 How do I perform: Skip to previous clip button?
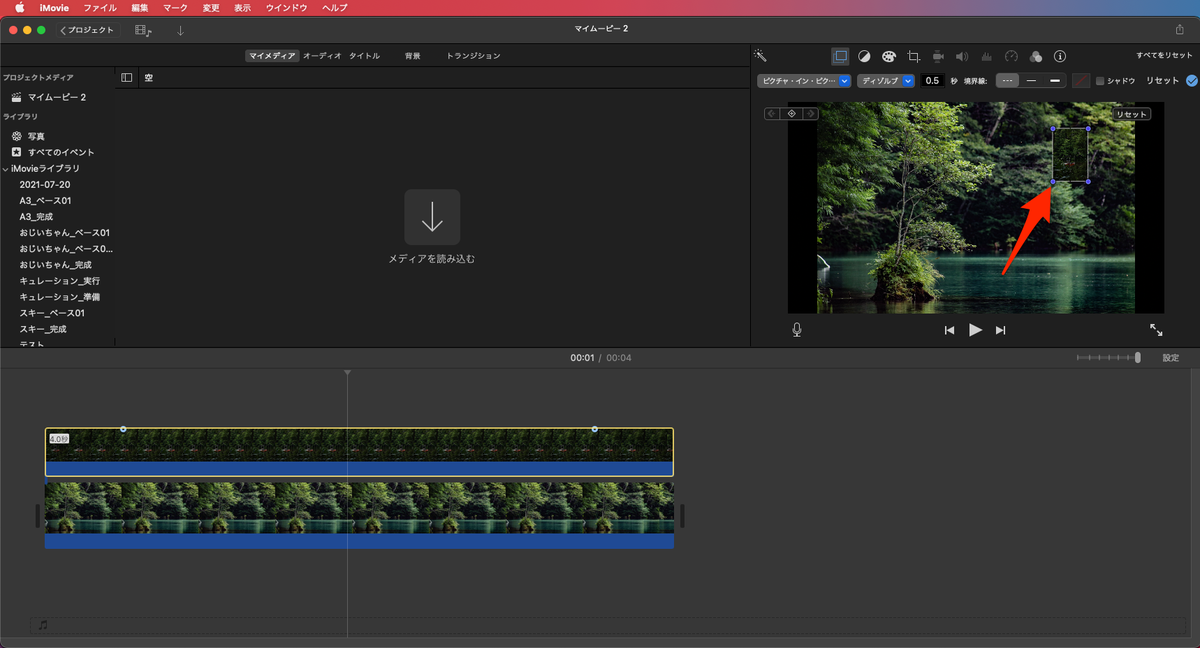pyautogui.click(x=949, y=330)
